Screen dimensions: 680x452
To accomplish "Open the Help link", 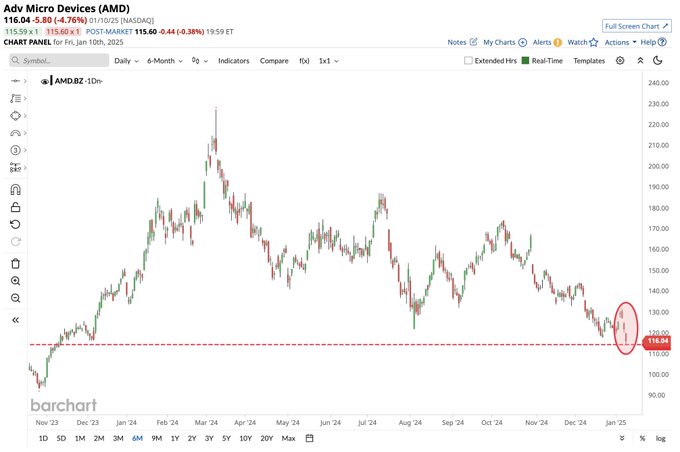I will click(x=653, y=42).
